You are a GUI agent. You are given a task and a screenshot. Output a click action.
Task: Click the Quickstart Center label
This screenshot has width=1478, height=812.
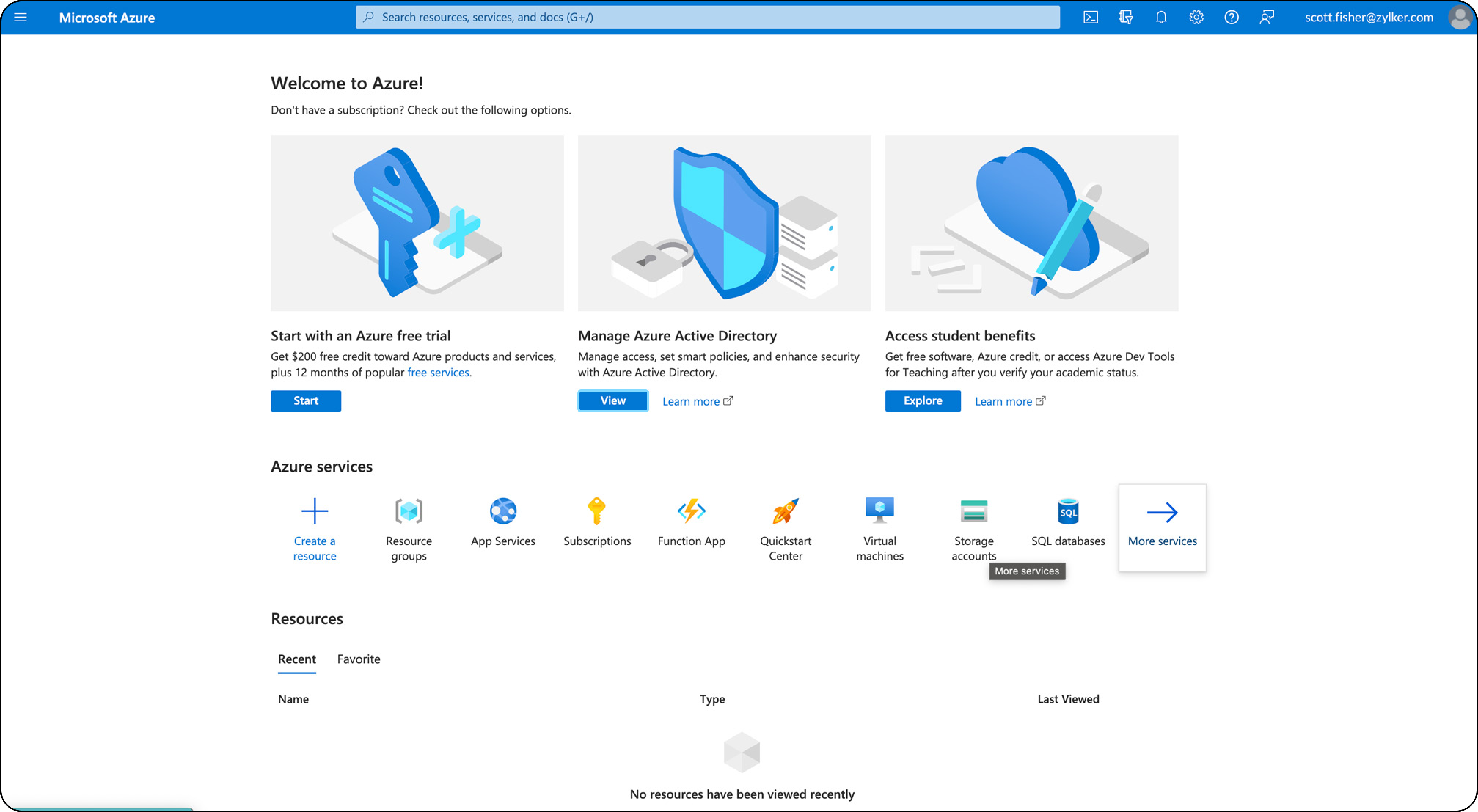tap(786, 548)
